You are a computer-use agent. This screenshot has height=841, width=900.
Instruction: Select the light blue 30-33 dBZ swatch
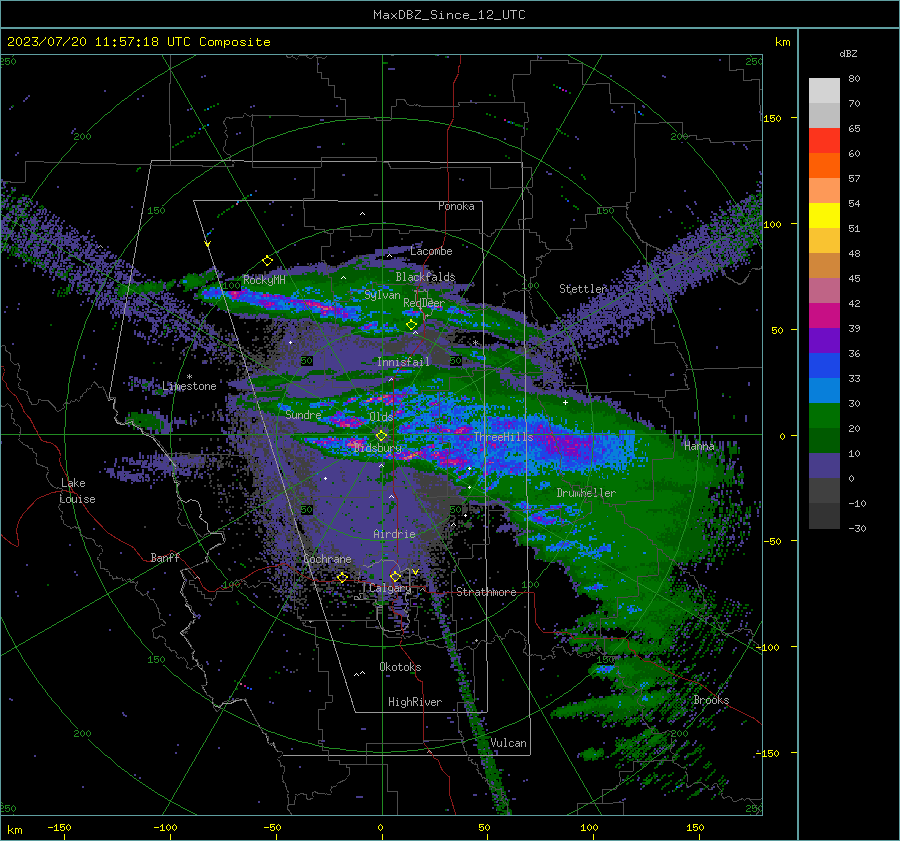[824, 390]
